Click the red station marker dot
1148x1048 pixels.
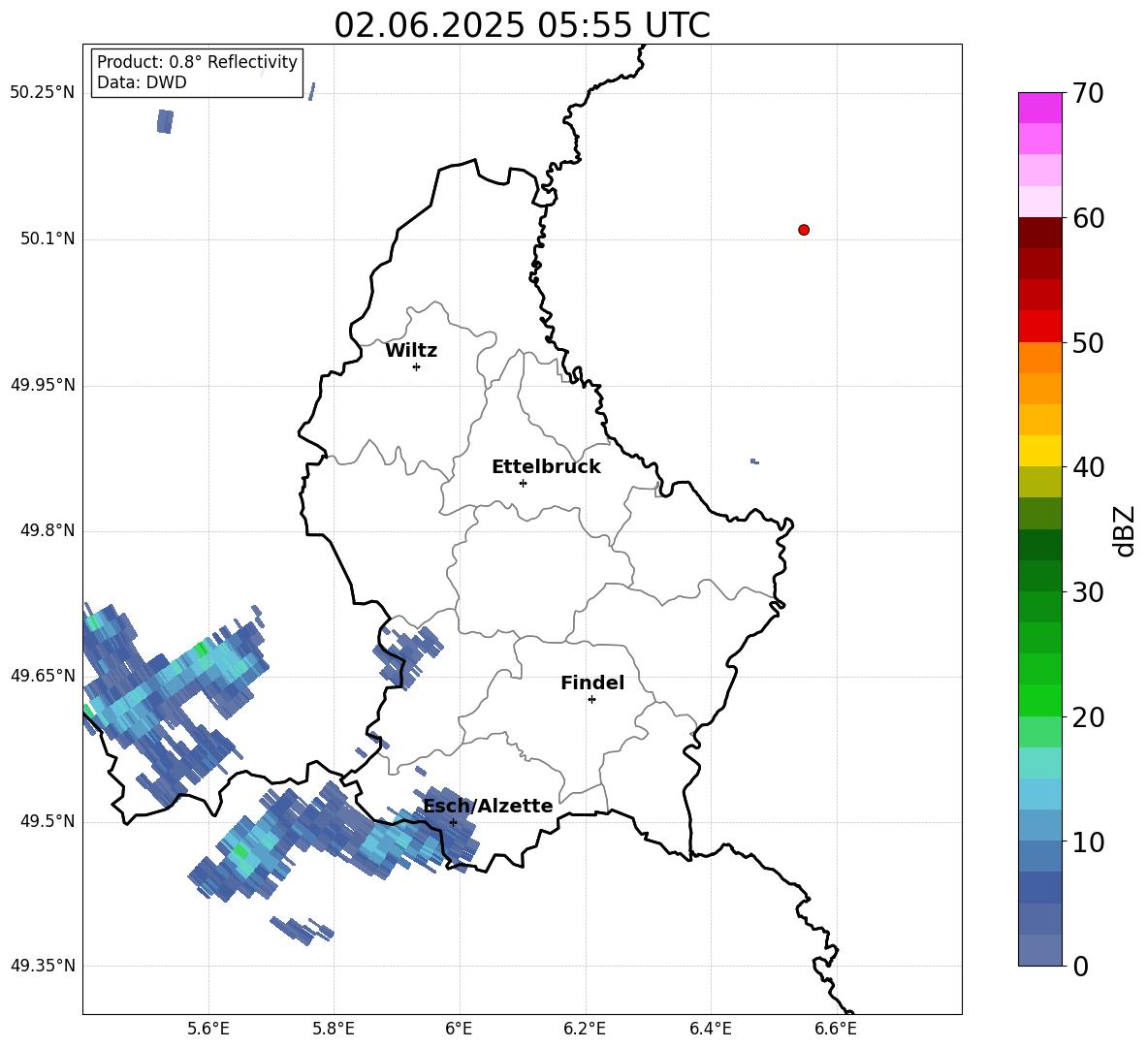click(x=804, y=230)
